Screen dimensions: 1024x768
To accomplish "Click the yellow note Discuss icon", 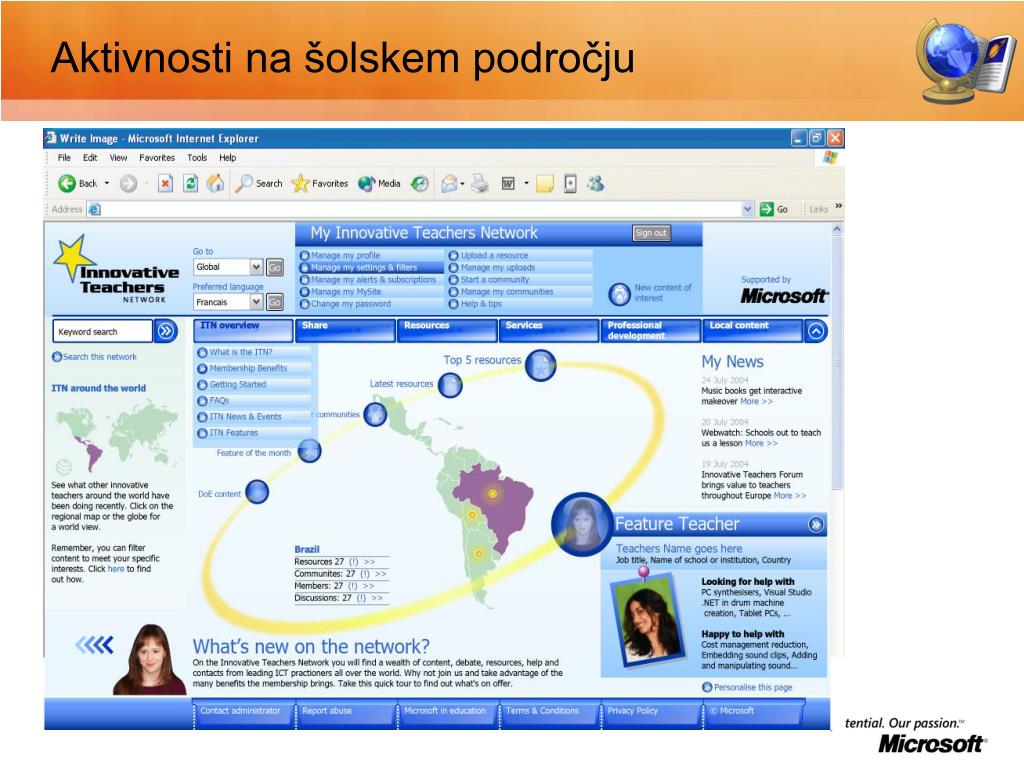I will coord(545,184).
